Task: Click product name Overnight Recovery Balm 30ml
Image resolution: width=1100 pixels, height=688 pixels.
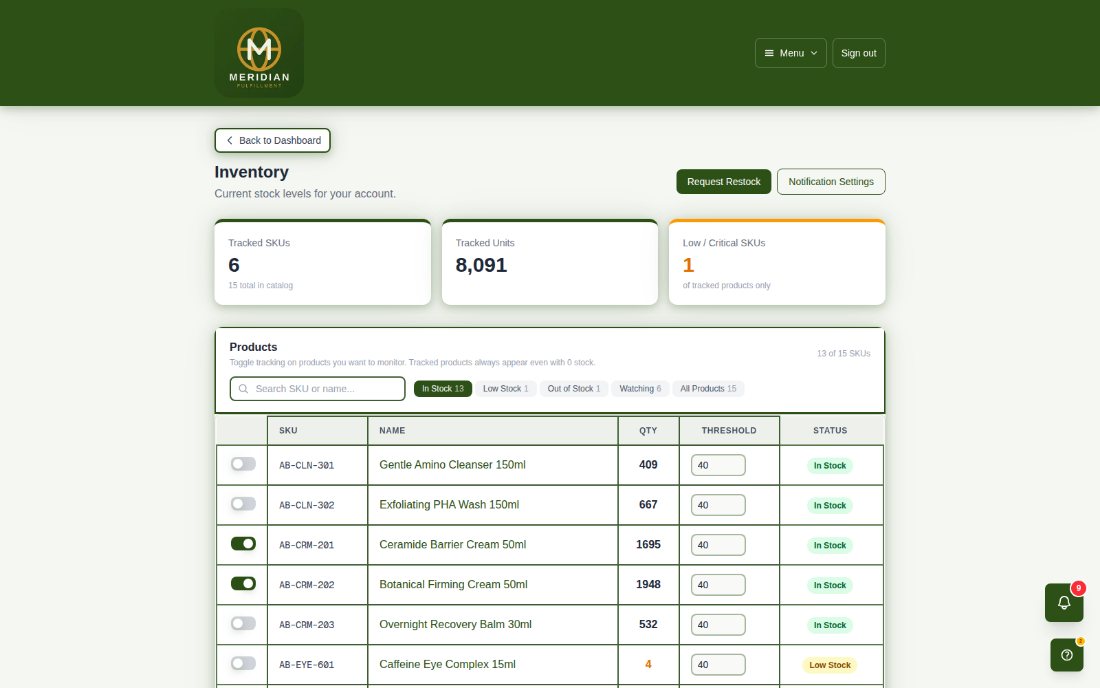Action: point(455,625)
